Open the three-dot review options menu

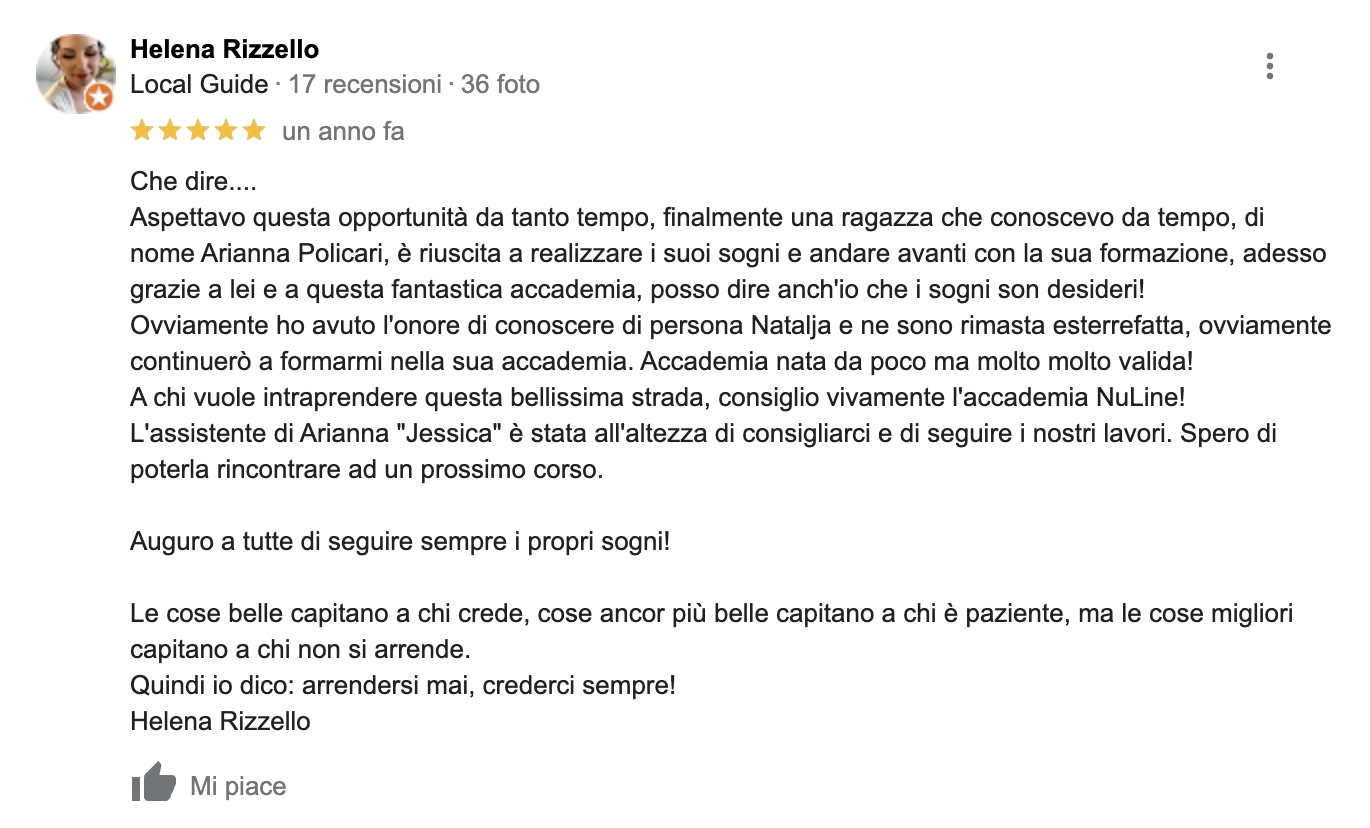coord(1269,66)
